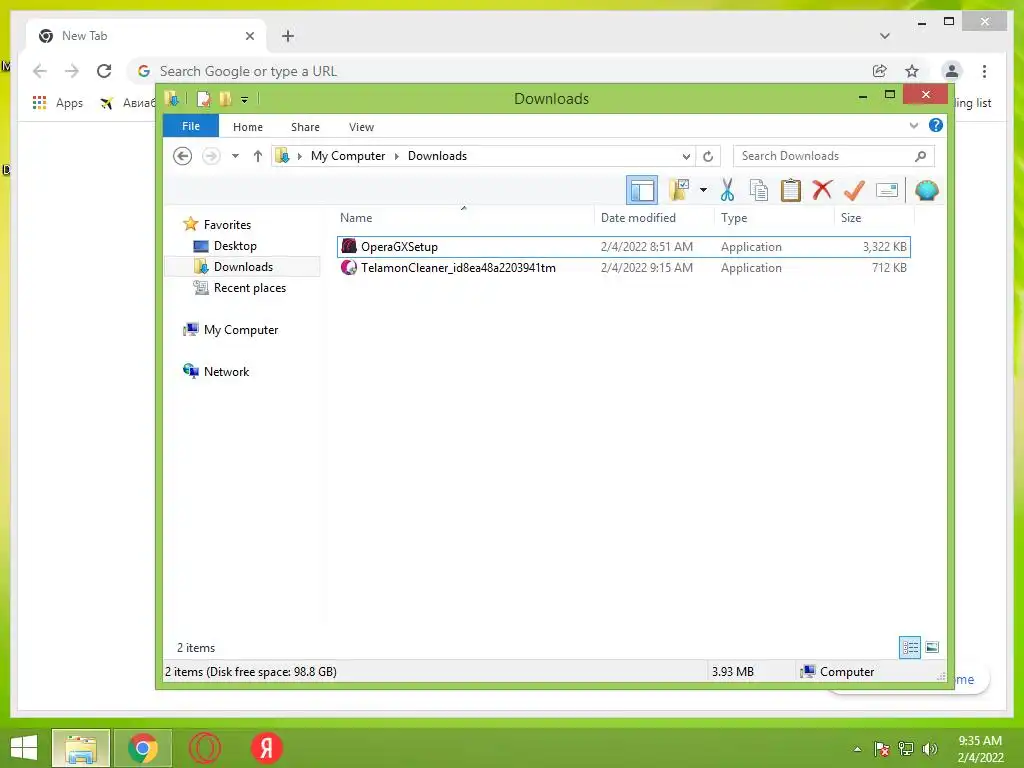Screen dimensions: 1024x768
Task: Open the Customize Quick Access Toolbar dropdown
Action: point(244,100)
